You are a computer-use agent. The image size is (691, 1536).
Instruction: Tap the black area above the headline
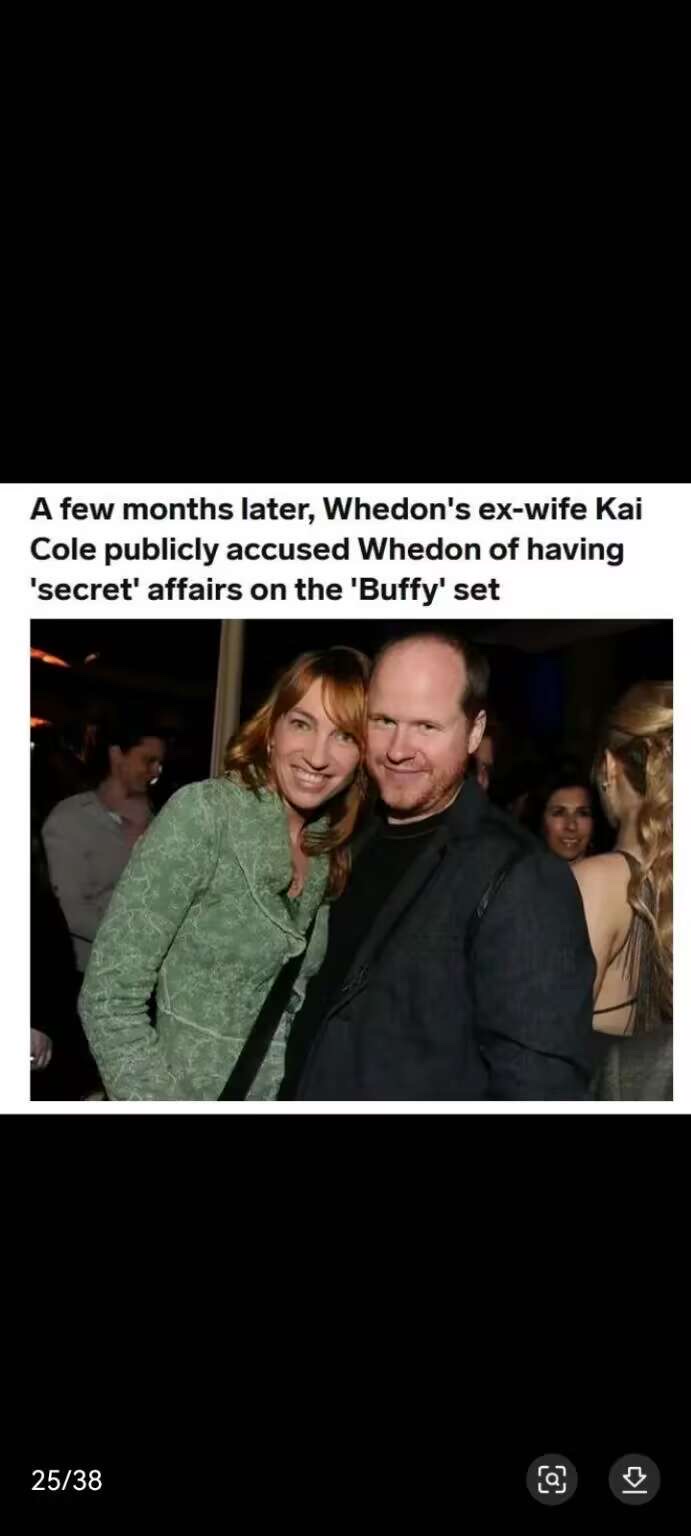pos(345,240)
